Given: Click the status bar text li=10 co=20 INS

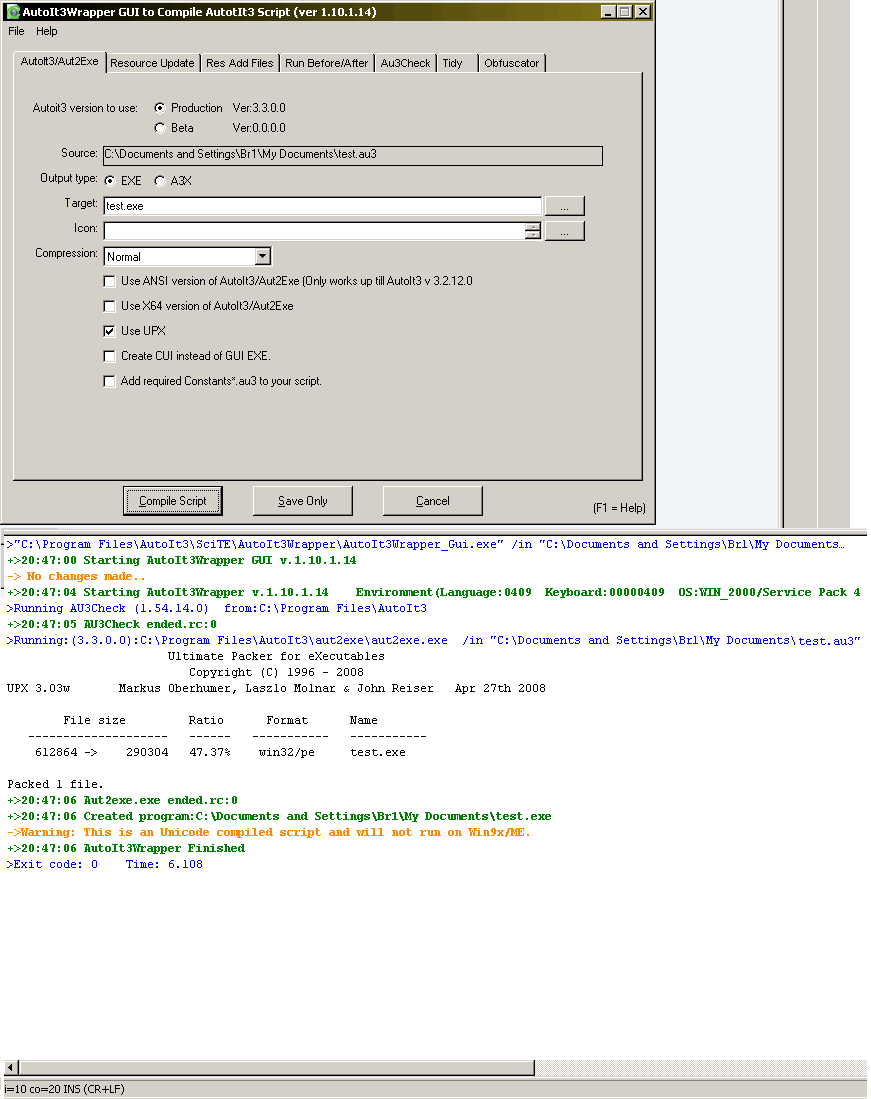Looking at the screenshot, I should tap(64, 1089).
